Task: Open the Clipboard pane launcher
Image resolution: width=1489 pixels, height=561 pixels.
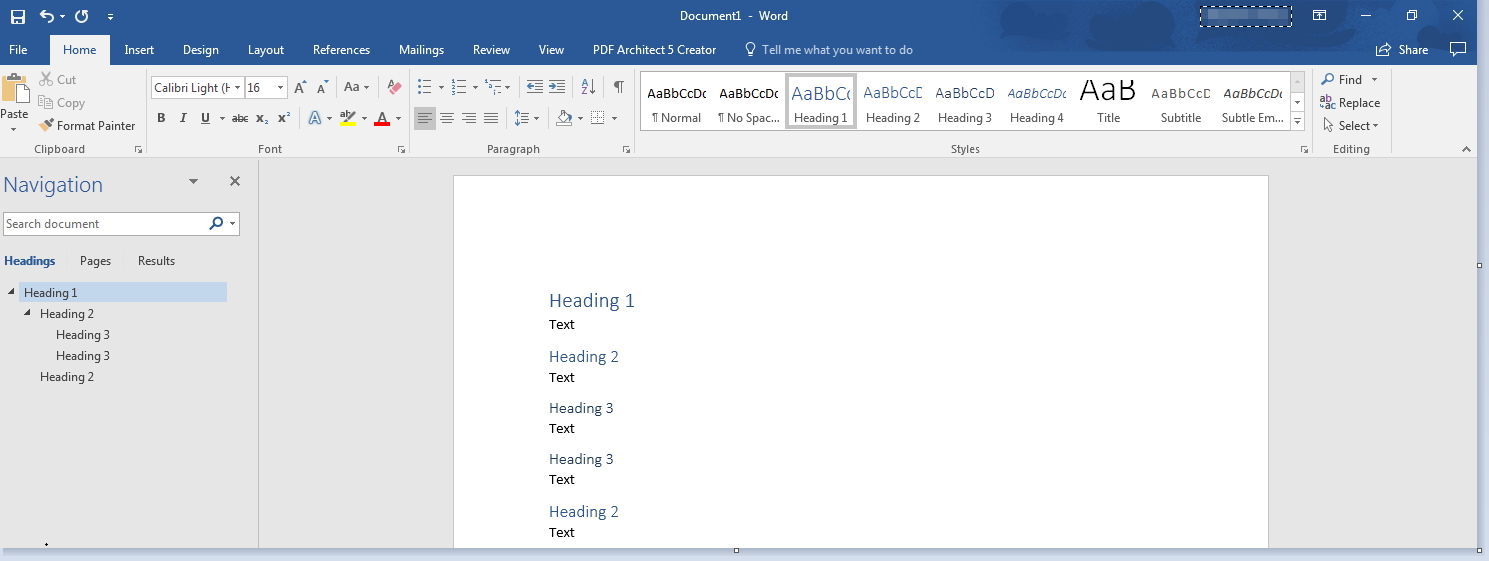Action: (138, 150)
